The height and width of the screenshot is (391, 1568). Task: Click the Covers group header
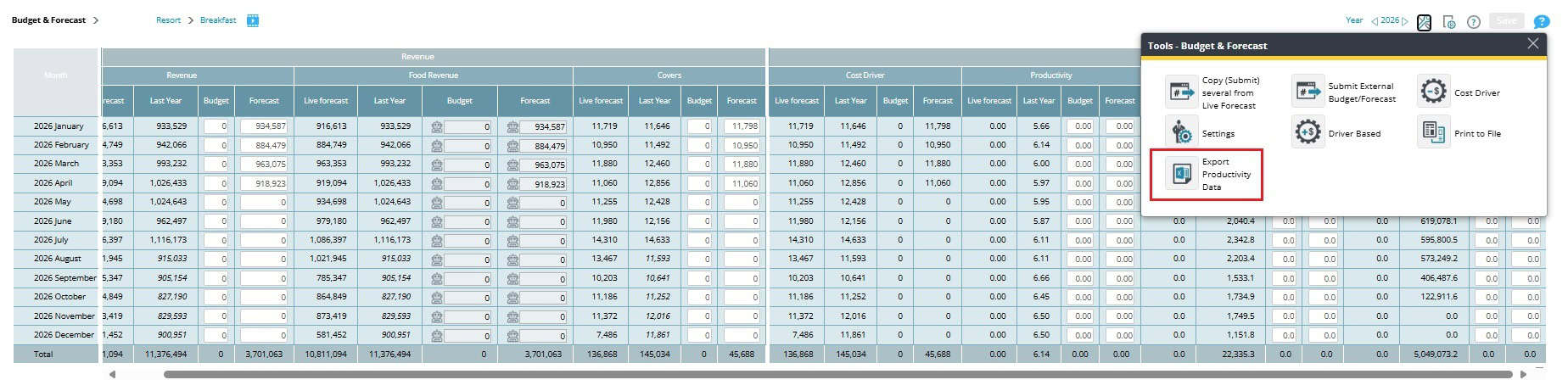(x=669, y=75)
